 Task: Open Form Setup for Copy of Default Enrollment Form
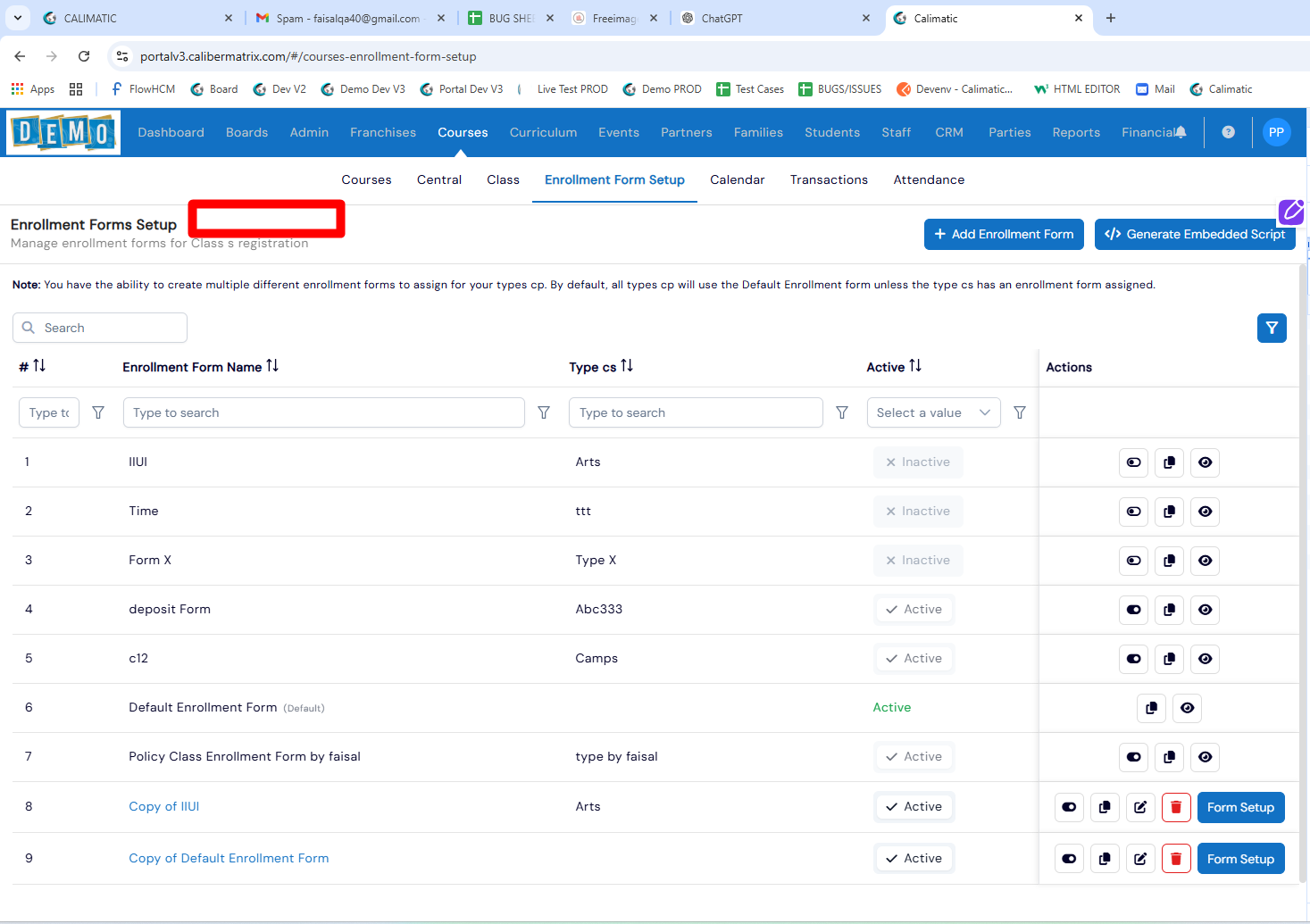(1240, 859)
